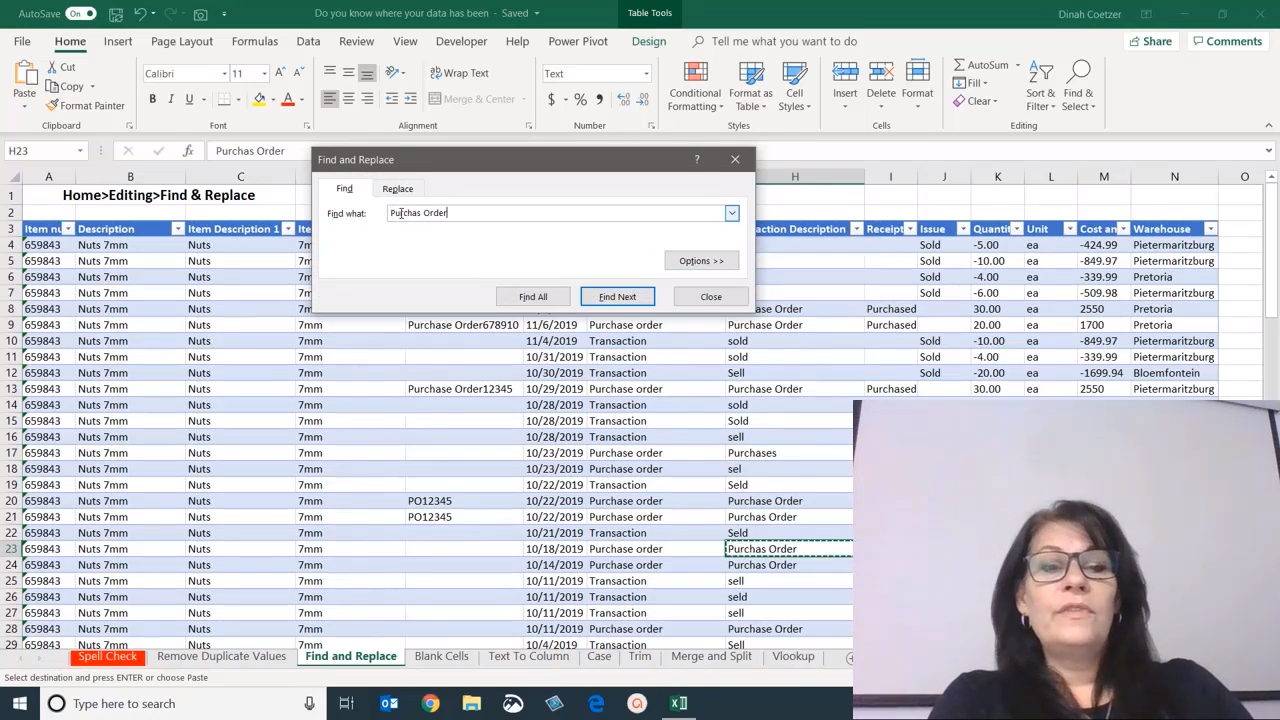Screen dimensions: 1280x720
Task: Open the Spell Check sheet tab
Action: (108, 657)
